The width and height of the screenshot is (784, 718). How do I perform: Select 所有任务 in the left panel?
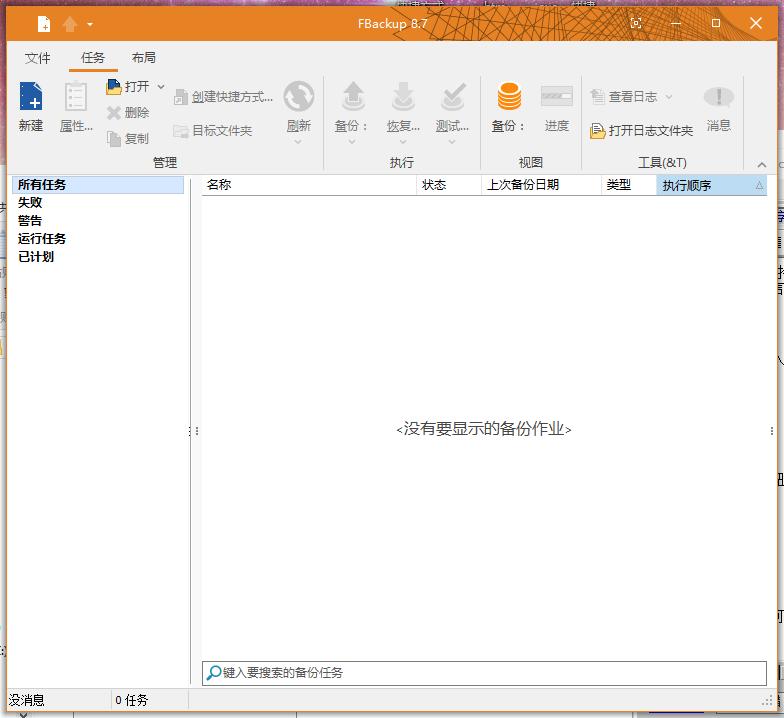98,184
